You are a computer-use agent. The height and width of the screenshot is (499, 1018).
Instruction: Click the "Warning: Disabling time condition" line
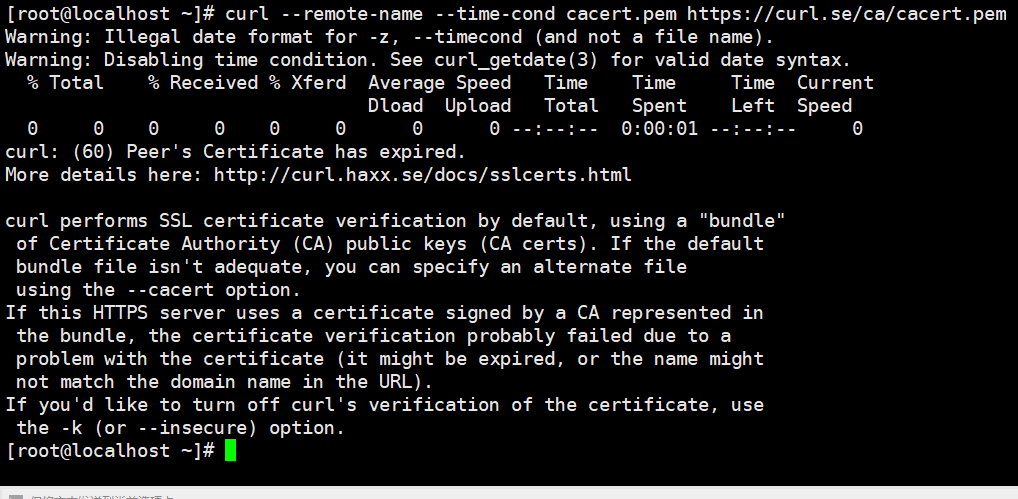(428, 60)
